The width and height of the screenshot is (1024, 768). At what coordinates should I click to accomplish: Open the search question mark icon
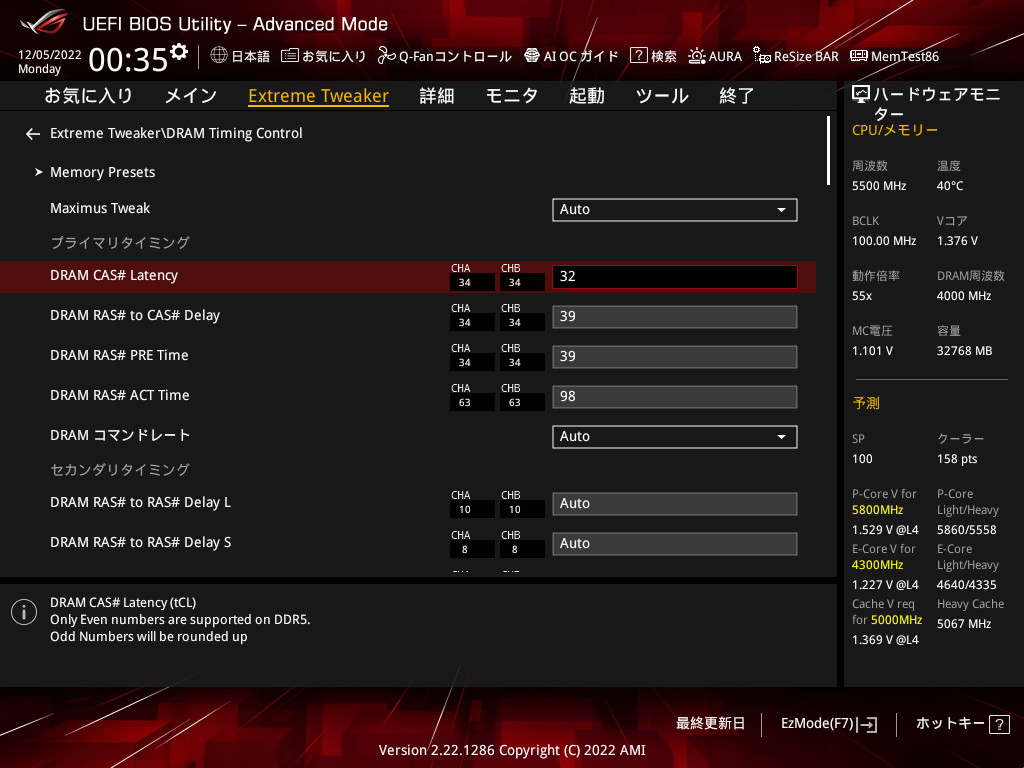coord(638,56)
